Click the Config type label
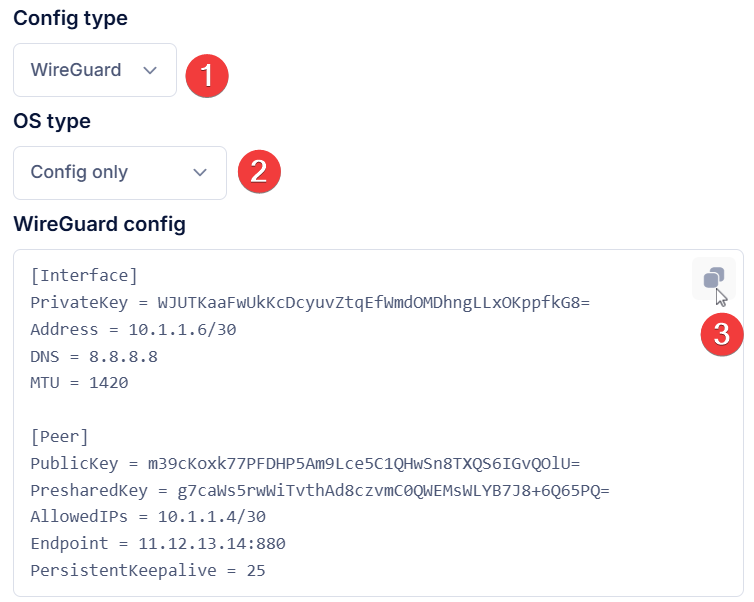Screen dimensions: 754x602 (71, 19)
